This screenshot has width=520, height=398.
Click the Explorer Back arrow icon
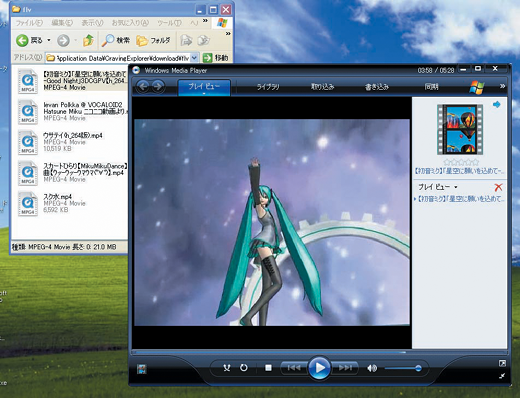pos(22,41)
